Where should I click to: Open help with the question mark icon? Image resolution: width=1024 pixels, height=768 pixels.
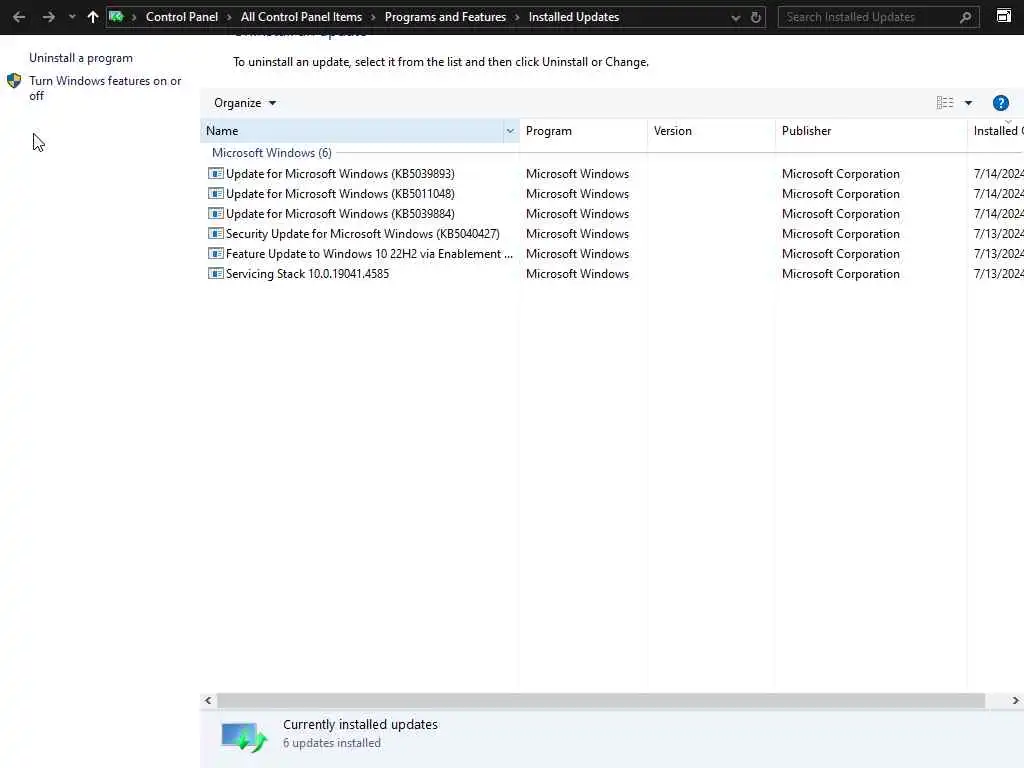point(1000,103)
